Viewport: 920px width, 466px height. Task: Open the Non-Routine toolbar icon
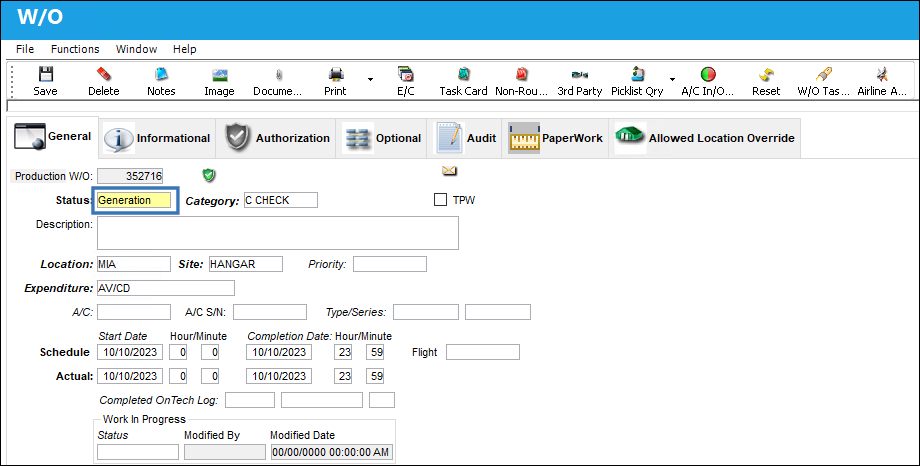tap(521, 74)
